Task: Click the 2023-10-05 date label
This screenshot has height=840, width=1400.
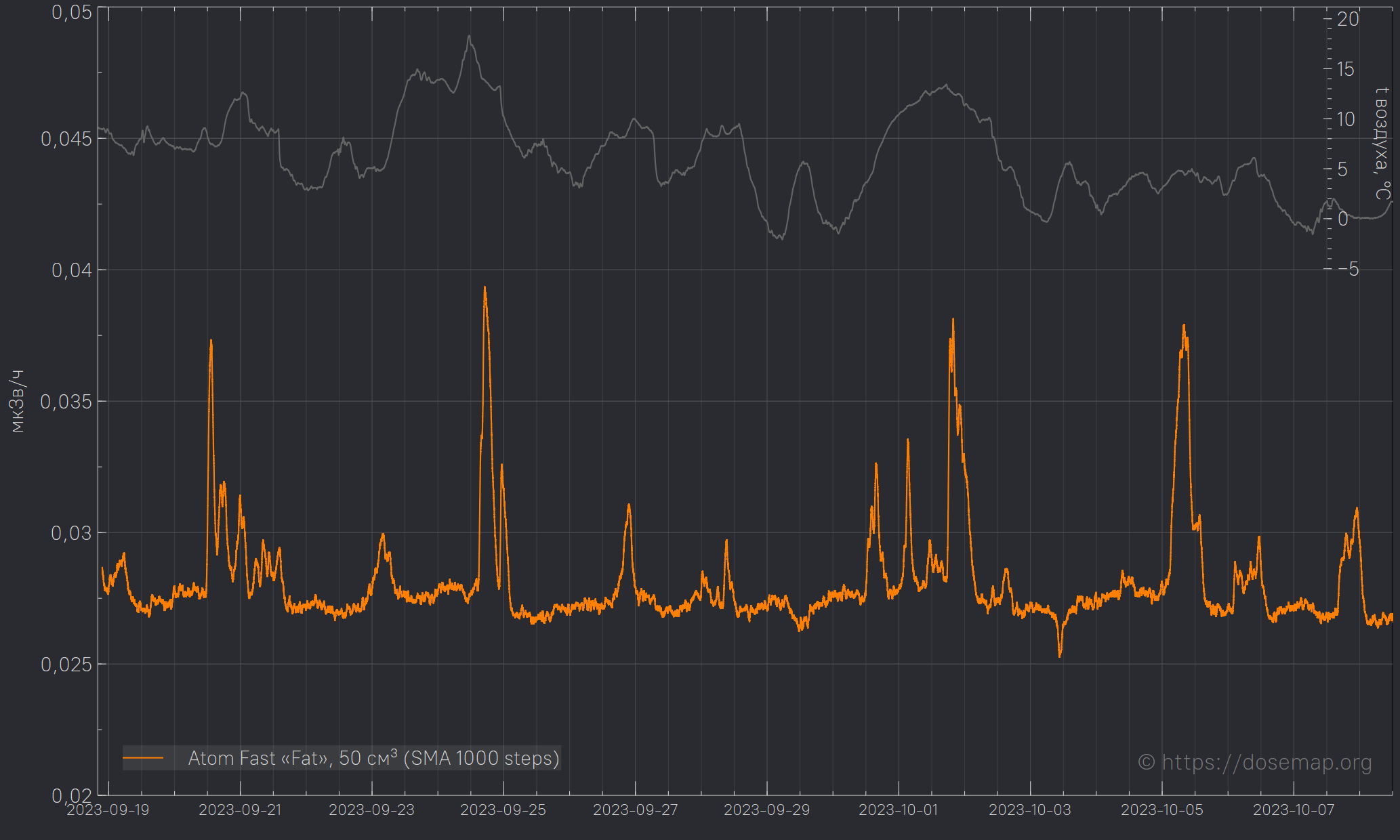Action: click(1162, 810)
